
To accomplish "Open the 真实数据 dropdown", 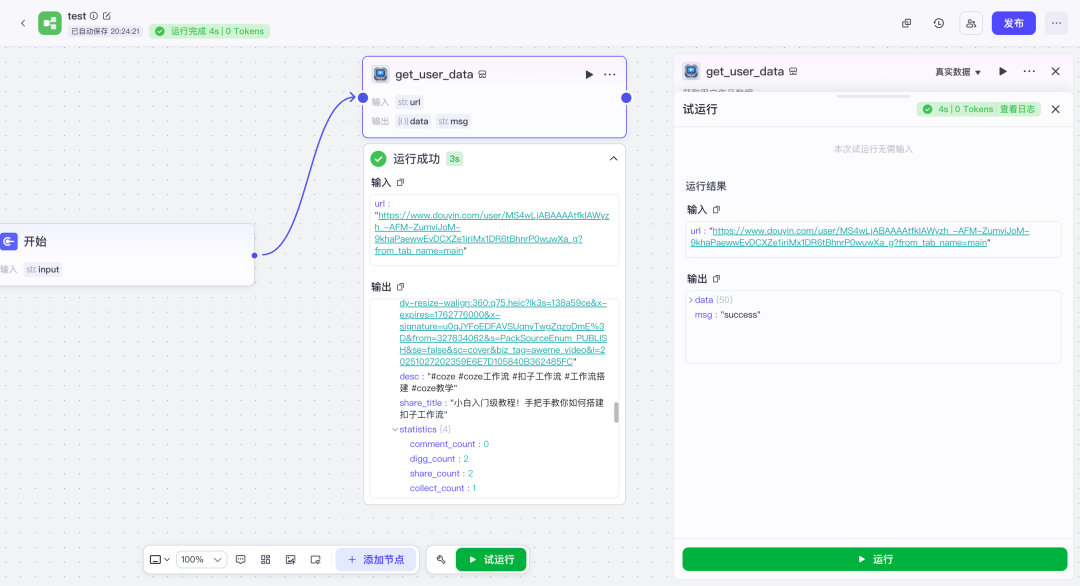I will (x=958, y=72).
